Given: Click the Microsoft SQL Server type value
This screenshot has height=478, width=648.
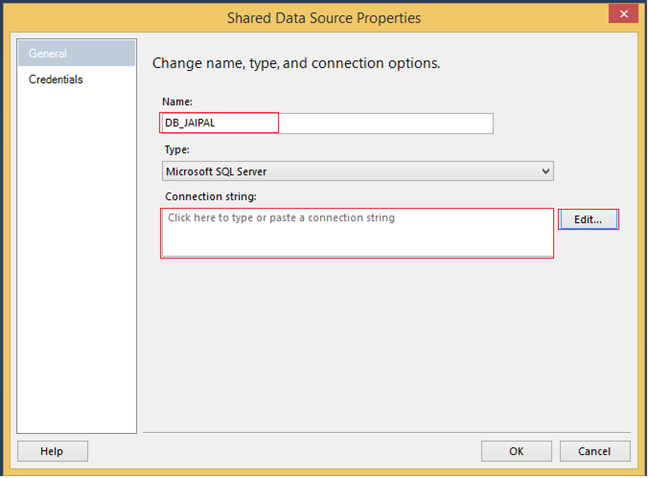Looking at the screenshot, I should (x=216, y=171).
